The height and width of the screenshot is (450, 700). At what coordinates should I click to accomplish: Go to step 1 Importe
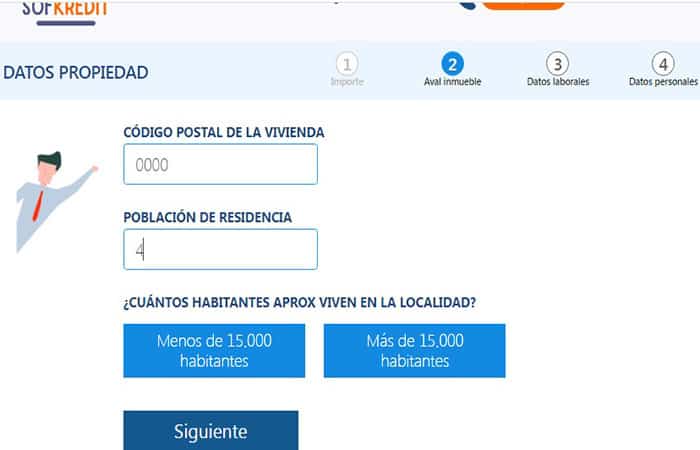(x=347, y=69)
